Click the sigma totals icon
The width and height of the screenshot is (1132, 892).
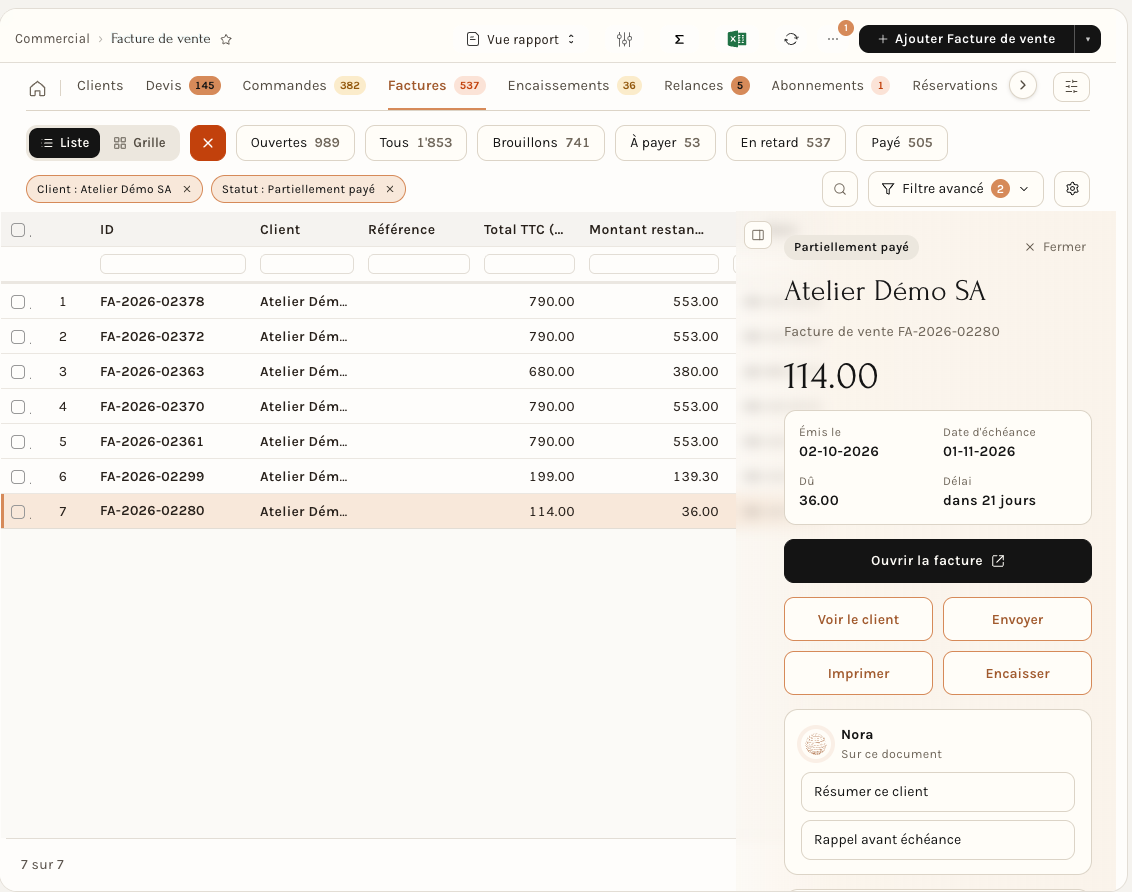(679, 40)
